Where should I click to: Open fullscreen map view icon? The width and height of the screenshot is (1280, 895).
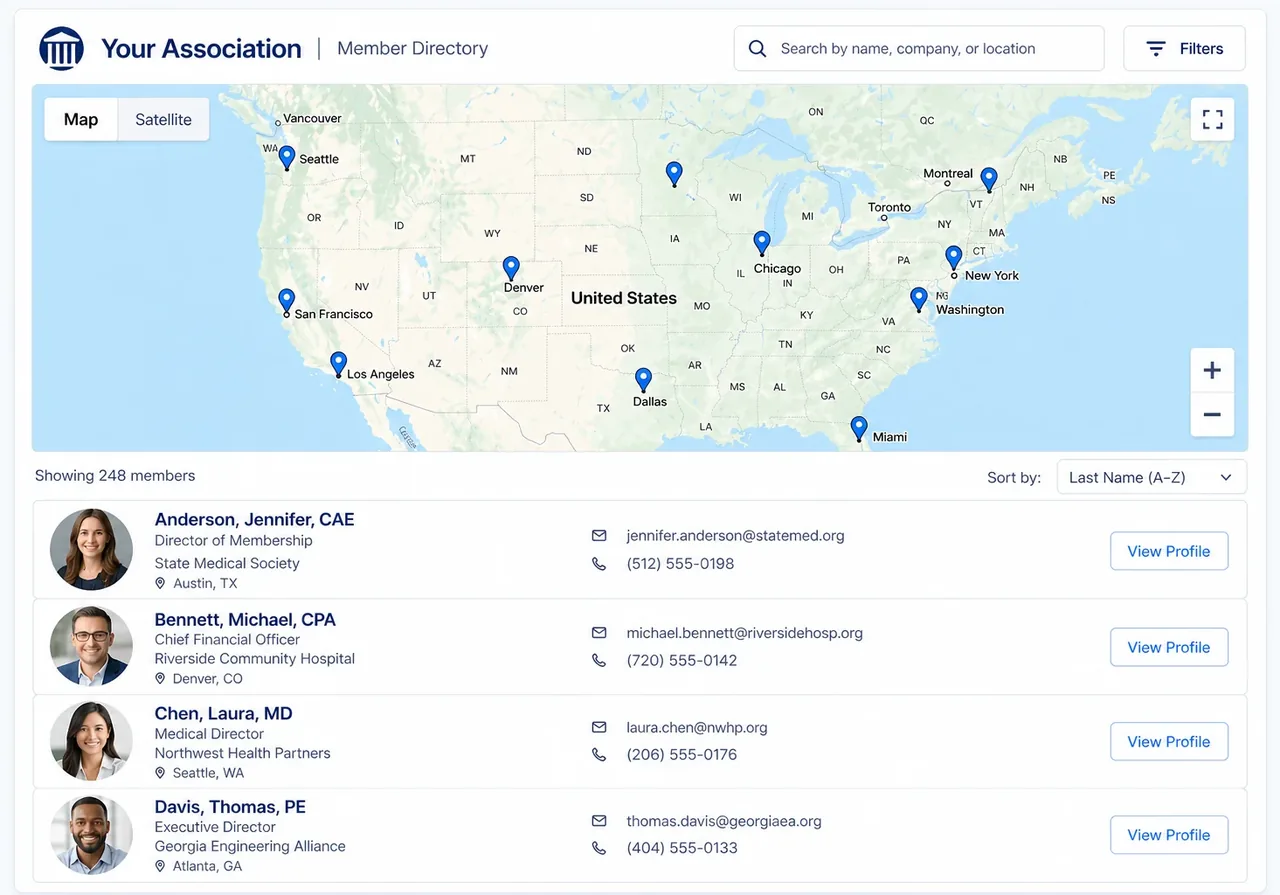coord(1212,120)
